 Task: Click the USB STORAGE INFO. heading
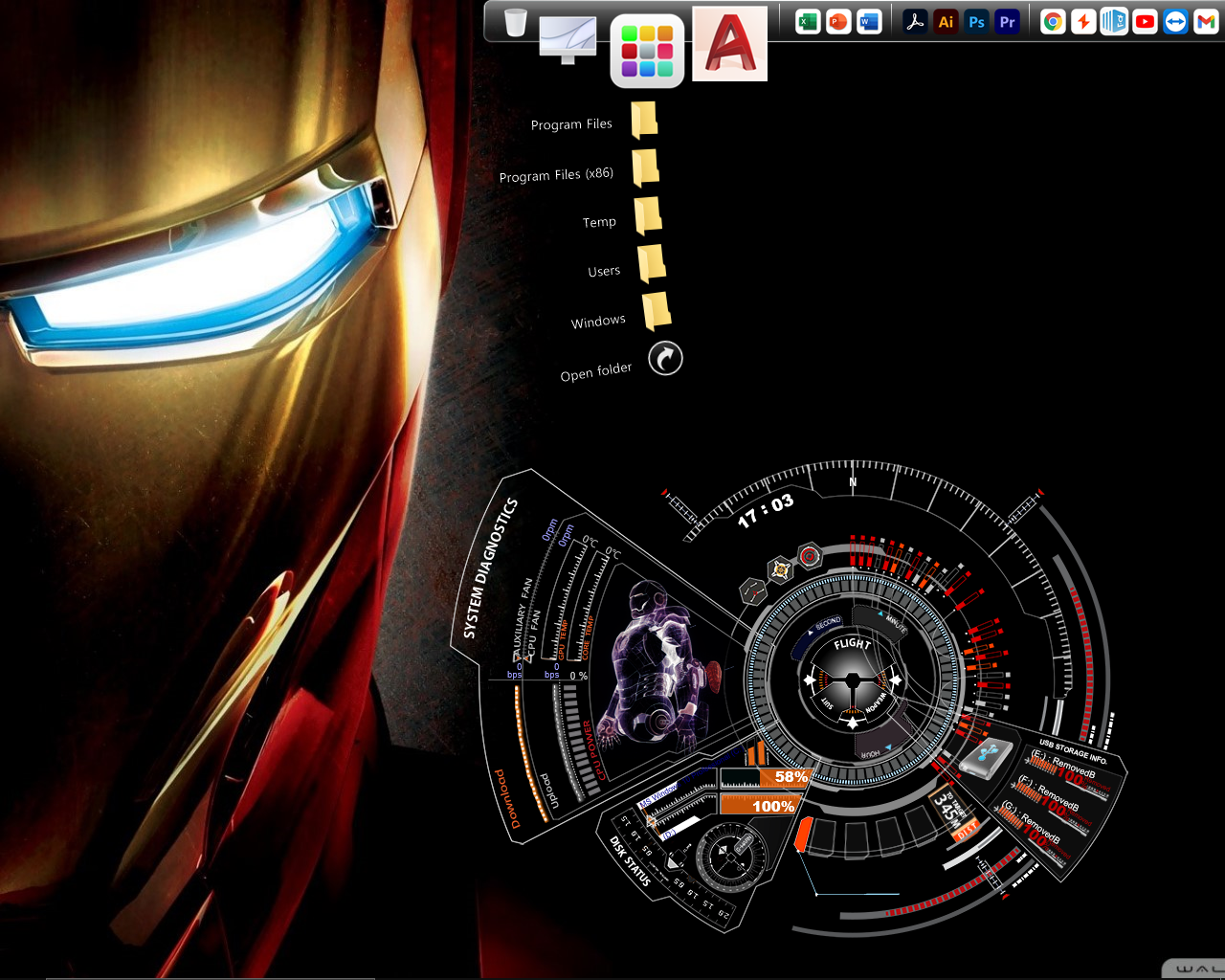click(x=1073, y=750)
